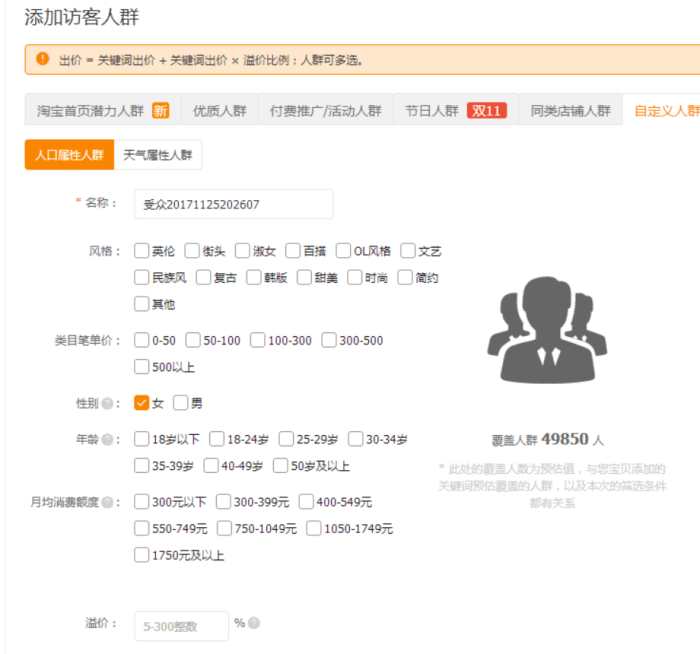Check the 0-50 price checkbox

click(x=142, y=340)
